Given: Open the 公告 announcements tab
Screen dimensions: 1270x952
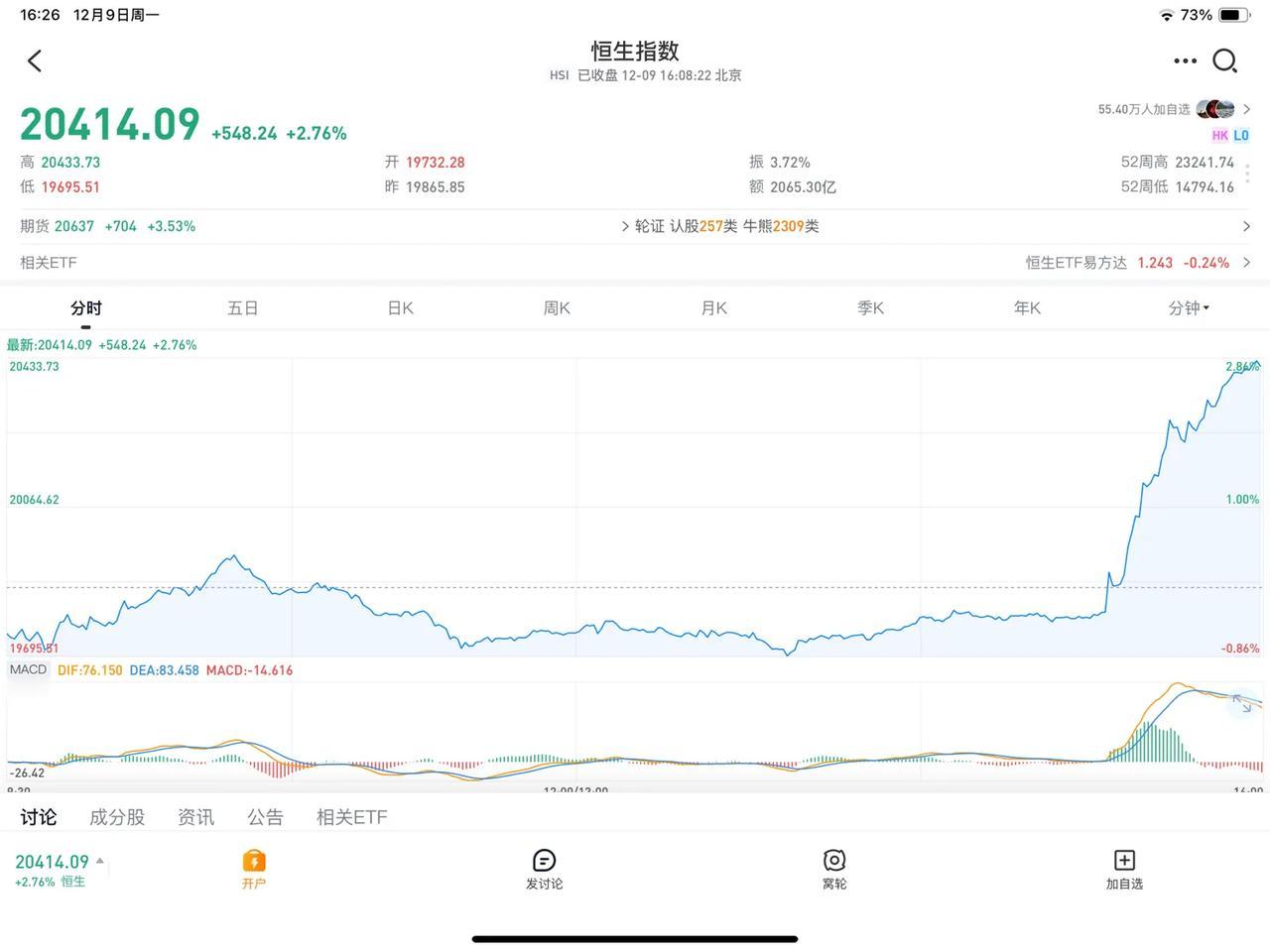Looking at the screenshot, I should (265, 817).
